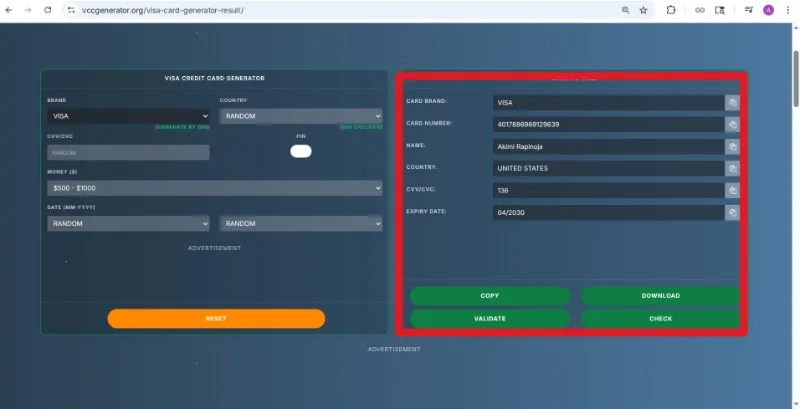The height and width of the screenshot is (409, 800).
Task: Copy the Name field value
Action: point(732,147)
